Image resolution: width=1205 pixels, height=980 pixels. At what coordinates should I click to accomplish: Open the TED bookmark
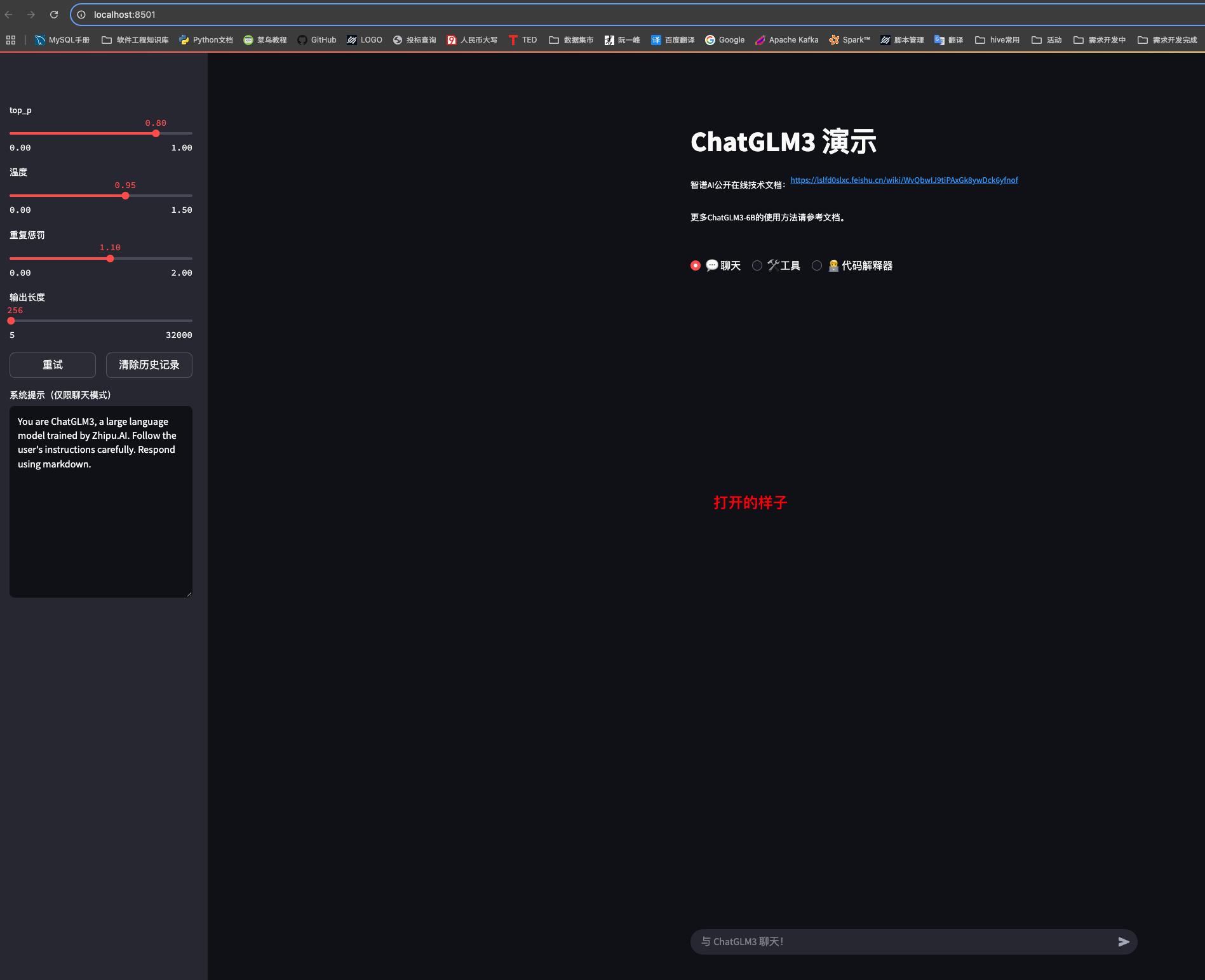click(523, 40)
